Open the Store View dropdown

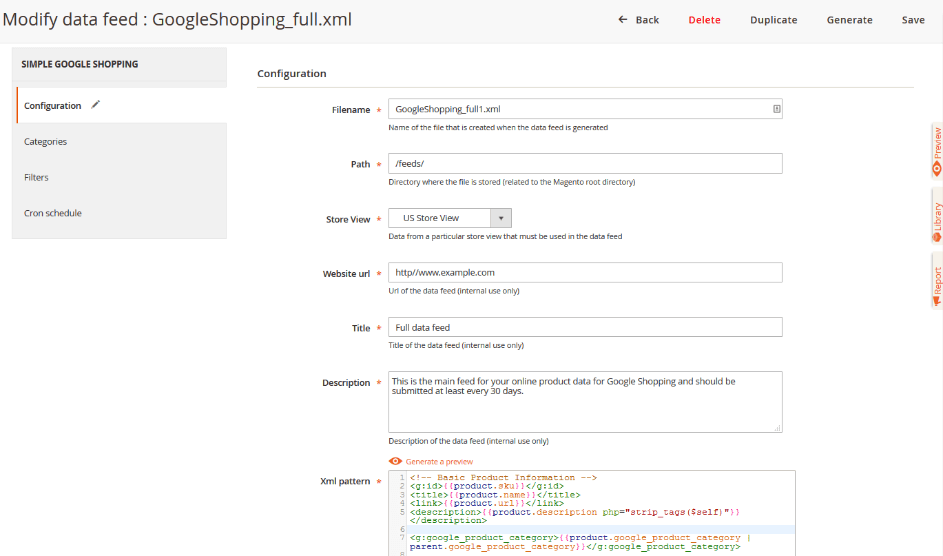[x=450, y=218]
